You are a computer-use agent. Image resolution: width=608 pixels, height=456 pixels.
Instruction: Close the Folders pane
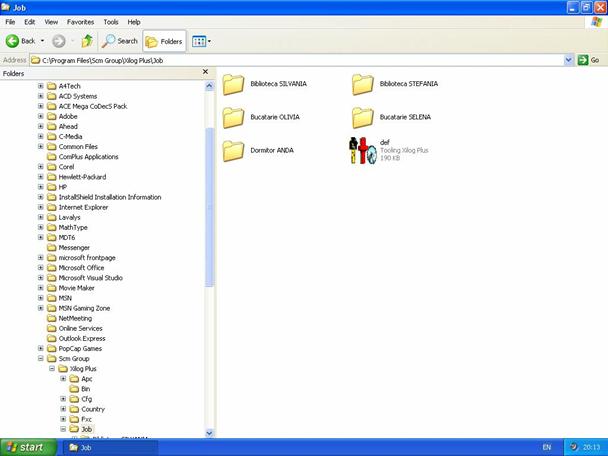[206, 72]
